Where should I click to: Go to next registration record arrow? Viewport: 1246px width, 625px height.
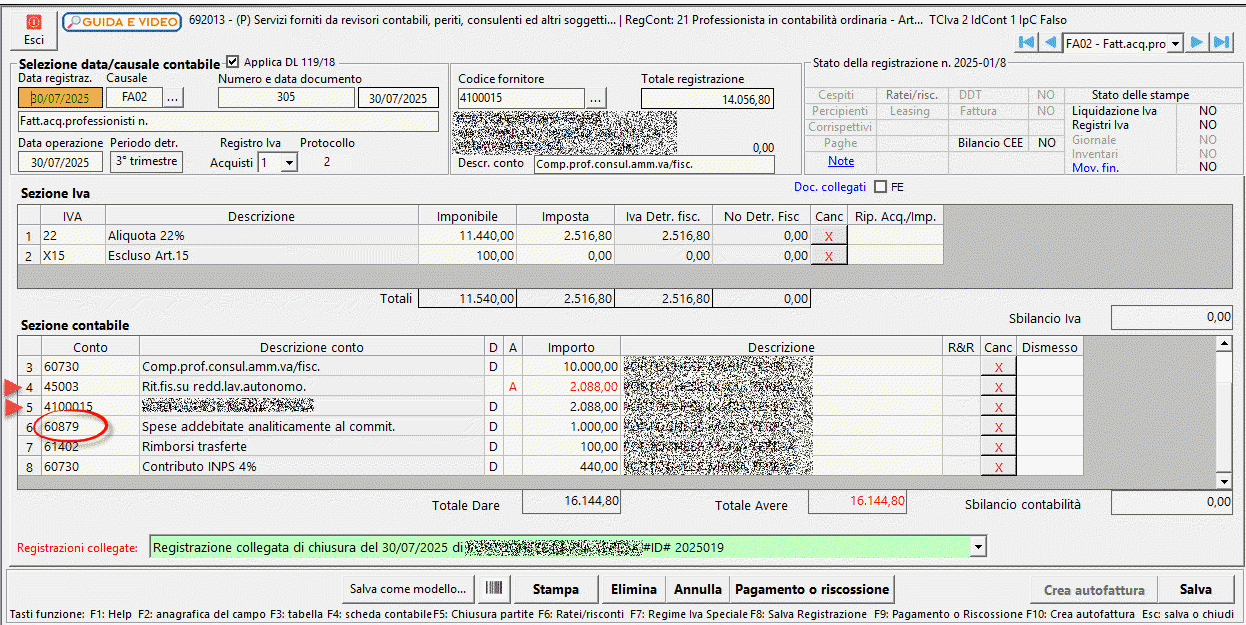point(1196,42)
